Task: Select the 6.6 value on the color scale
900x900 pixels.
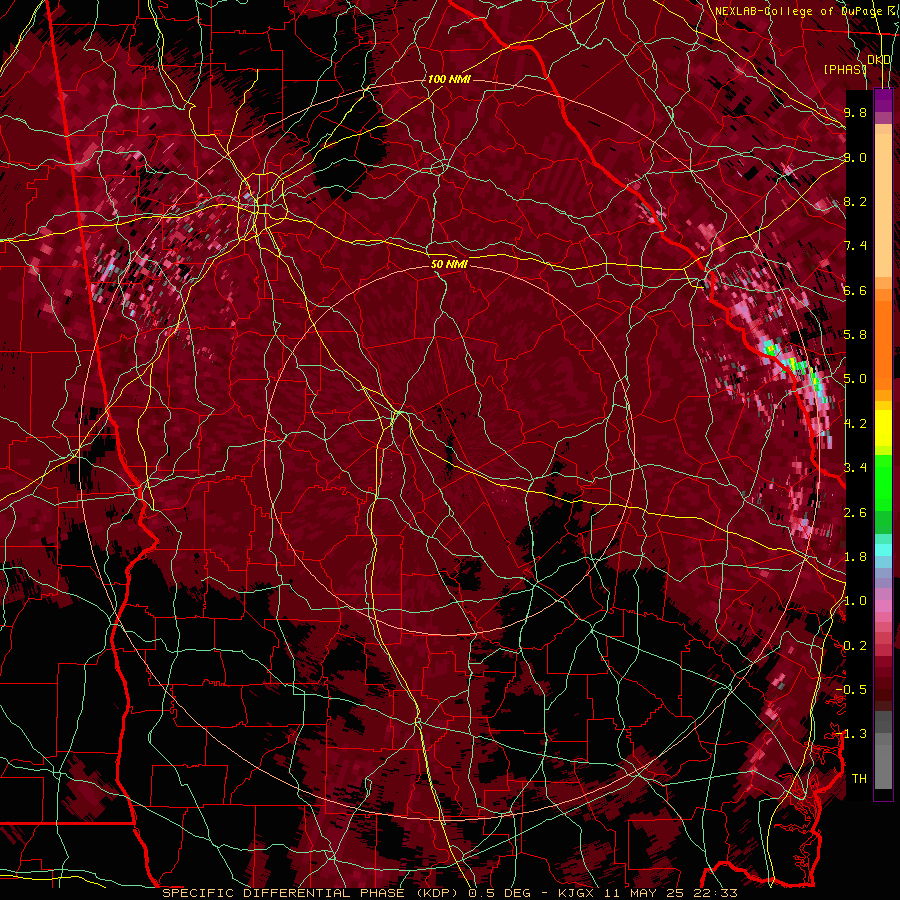Action: (x=855, y=290)
